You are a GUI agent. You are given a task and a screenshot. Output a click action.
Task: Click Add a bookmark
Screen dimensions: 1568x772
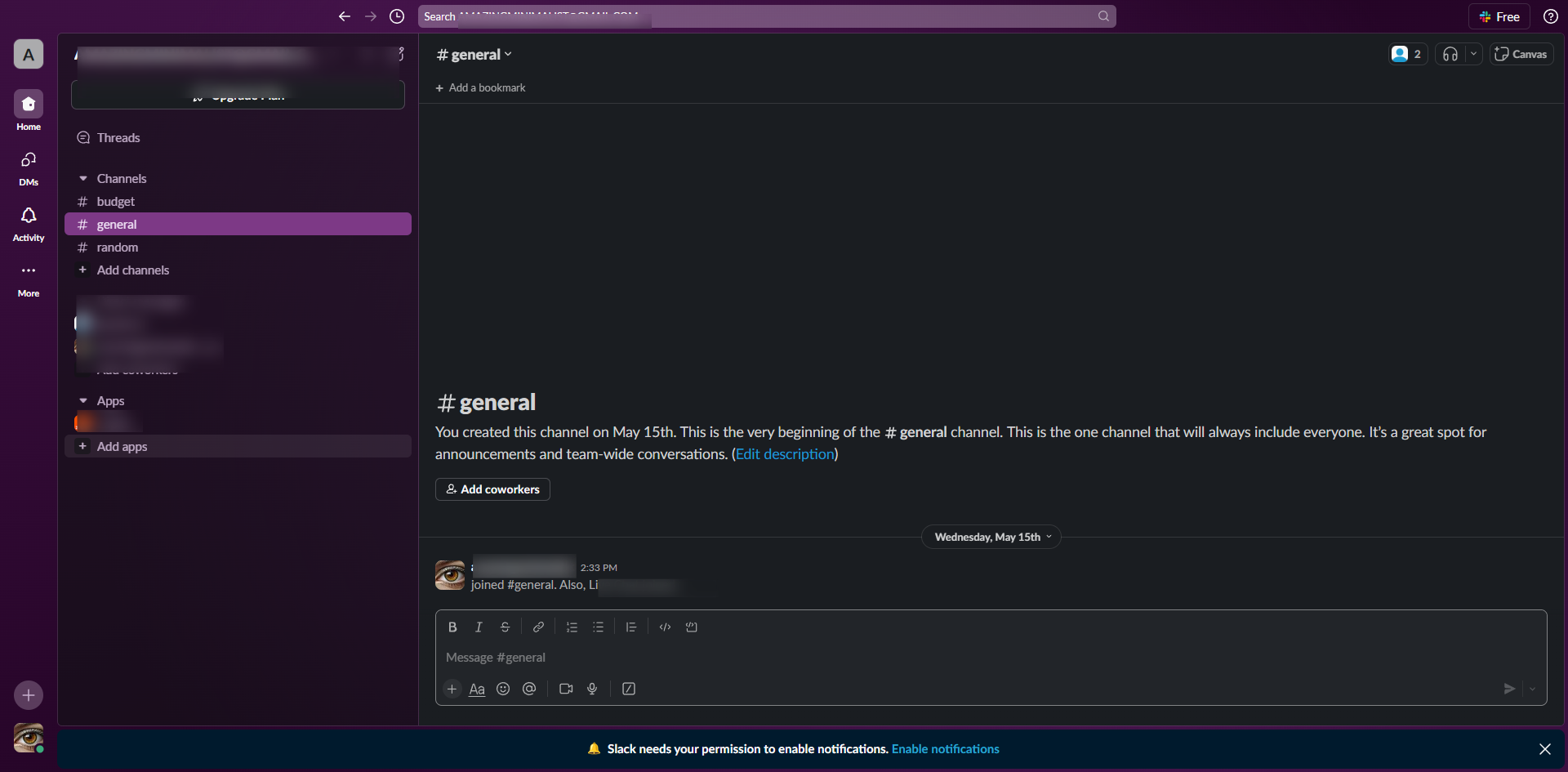pyautogui.click(x=481, y=87)
